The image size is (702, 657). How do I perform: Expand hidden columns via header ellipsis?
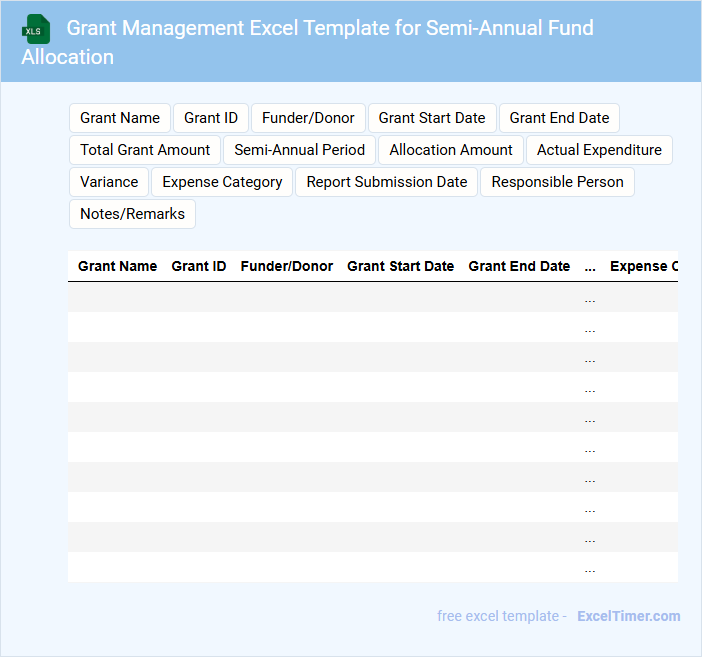click(590, 266)
